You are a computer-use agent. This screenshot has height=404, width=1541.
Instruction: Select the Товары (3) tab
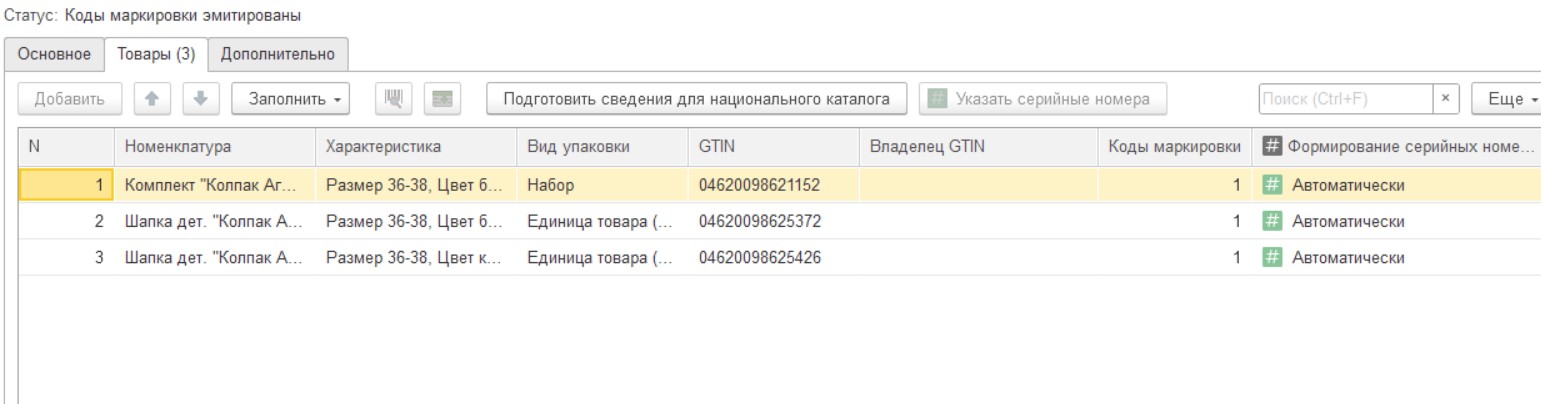[156, 53]
